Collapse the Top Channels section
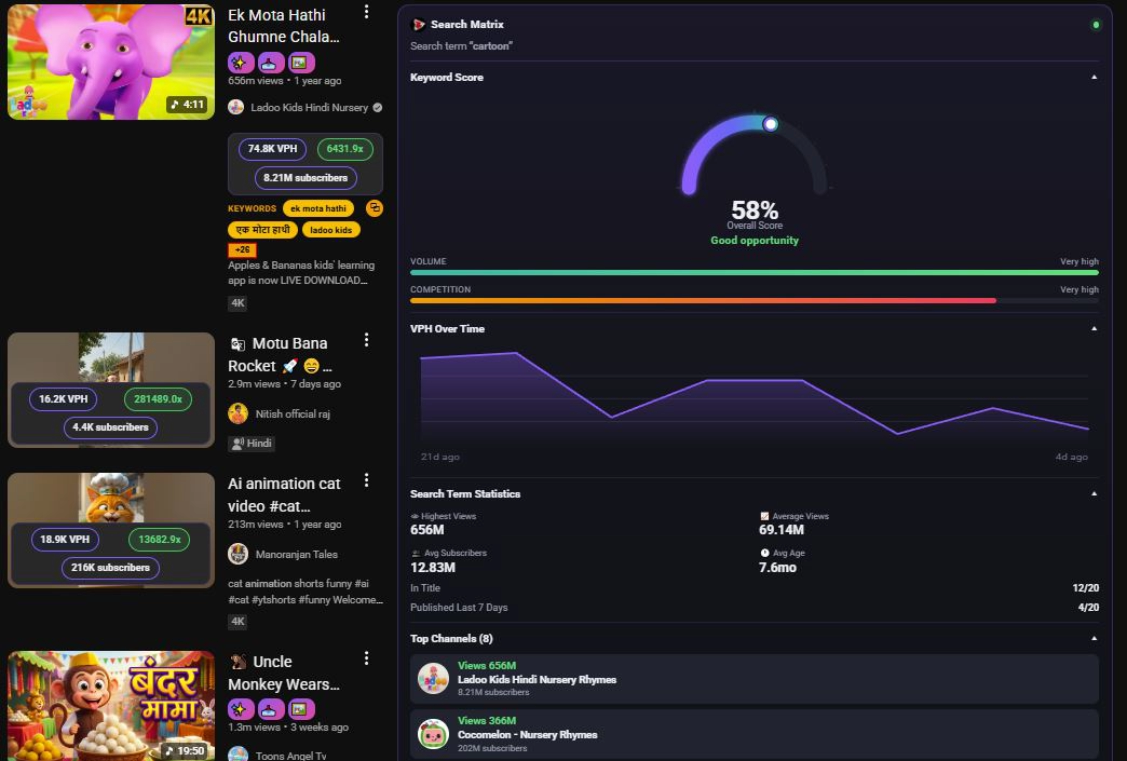Viewport: 1127px width, 761px height. (1094, 638)
